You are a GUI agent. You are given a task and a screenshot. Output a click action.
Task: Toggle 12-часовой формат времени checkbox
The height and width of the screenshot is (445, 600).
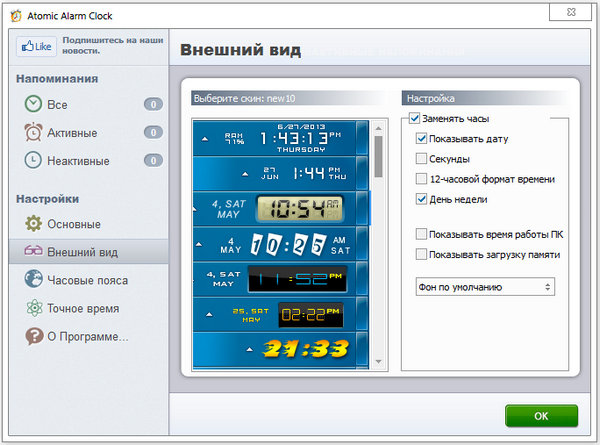click(422, 179)
